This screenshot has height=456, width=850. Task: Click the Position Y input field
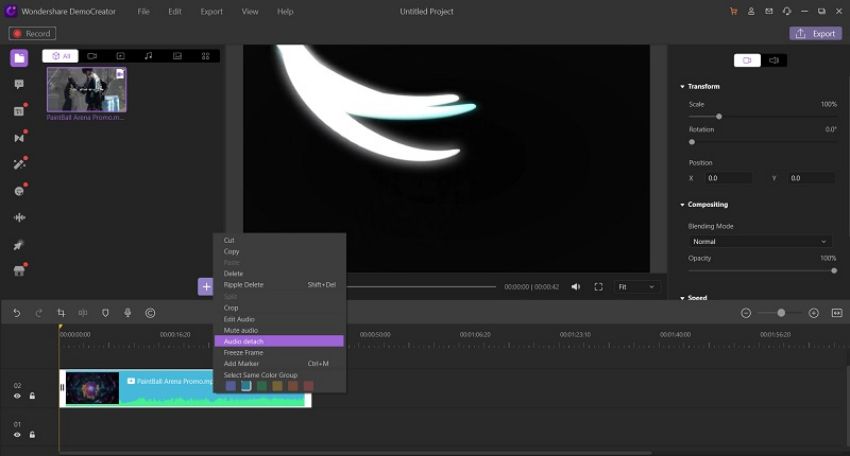[x=811, y=178]
